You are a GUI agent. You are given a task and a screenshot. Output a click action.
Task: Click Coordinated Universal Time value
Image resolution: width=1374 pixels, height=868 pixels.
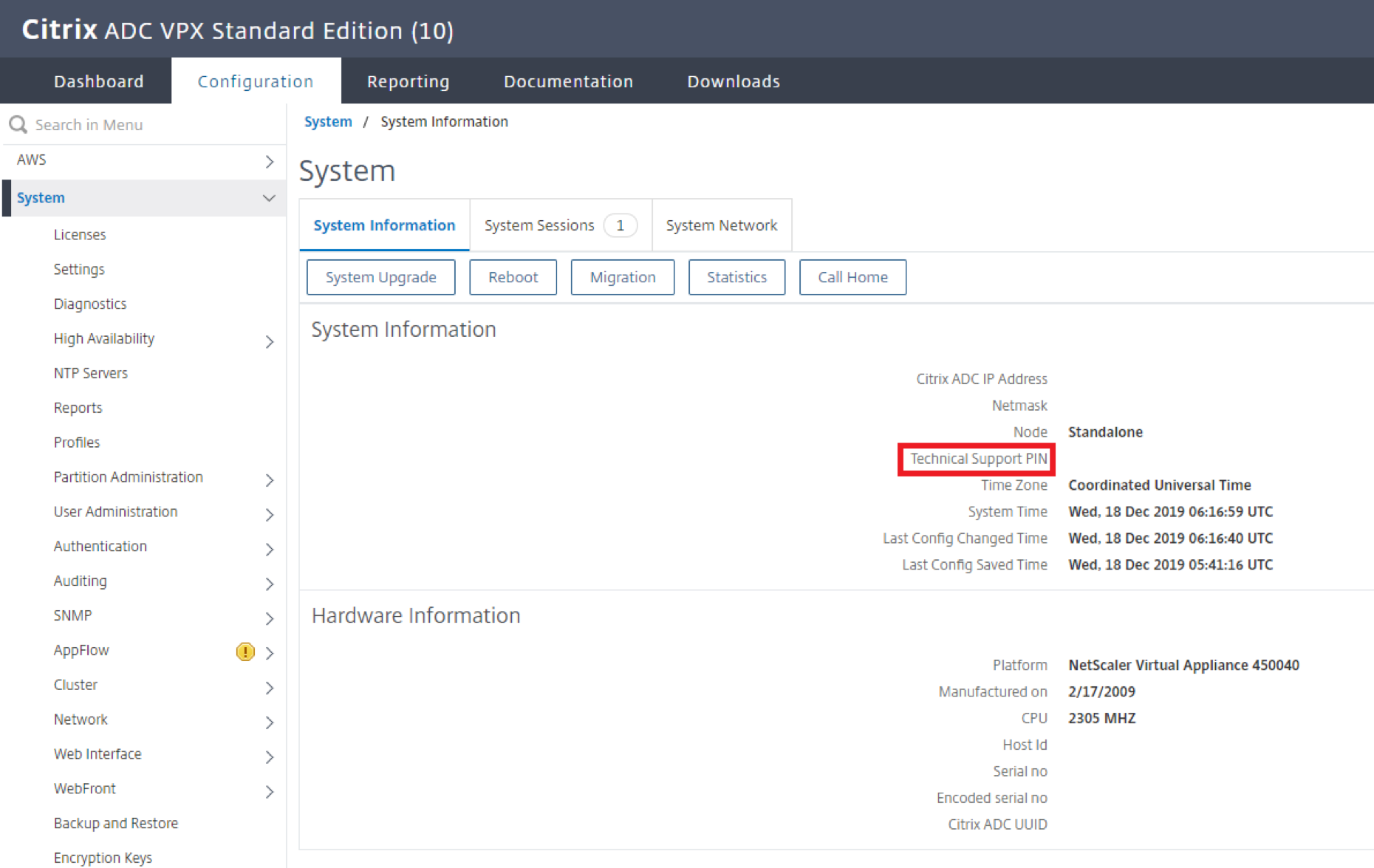pyautogui.click(x=1160, y=485)
